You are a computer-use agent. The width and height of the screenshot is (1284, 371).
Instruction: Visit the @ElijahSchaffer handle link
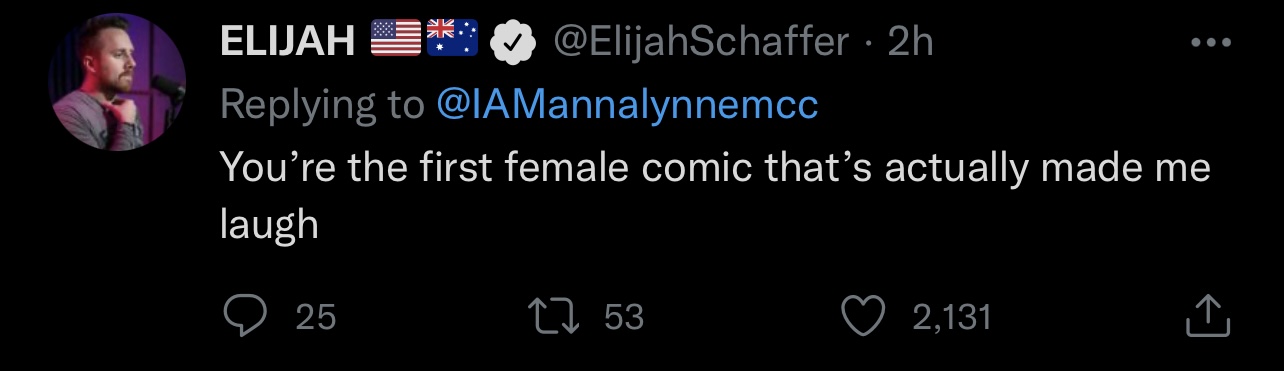(702, 42)
